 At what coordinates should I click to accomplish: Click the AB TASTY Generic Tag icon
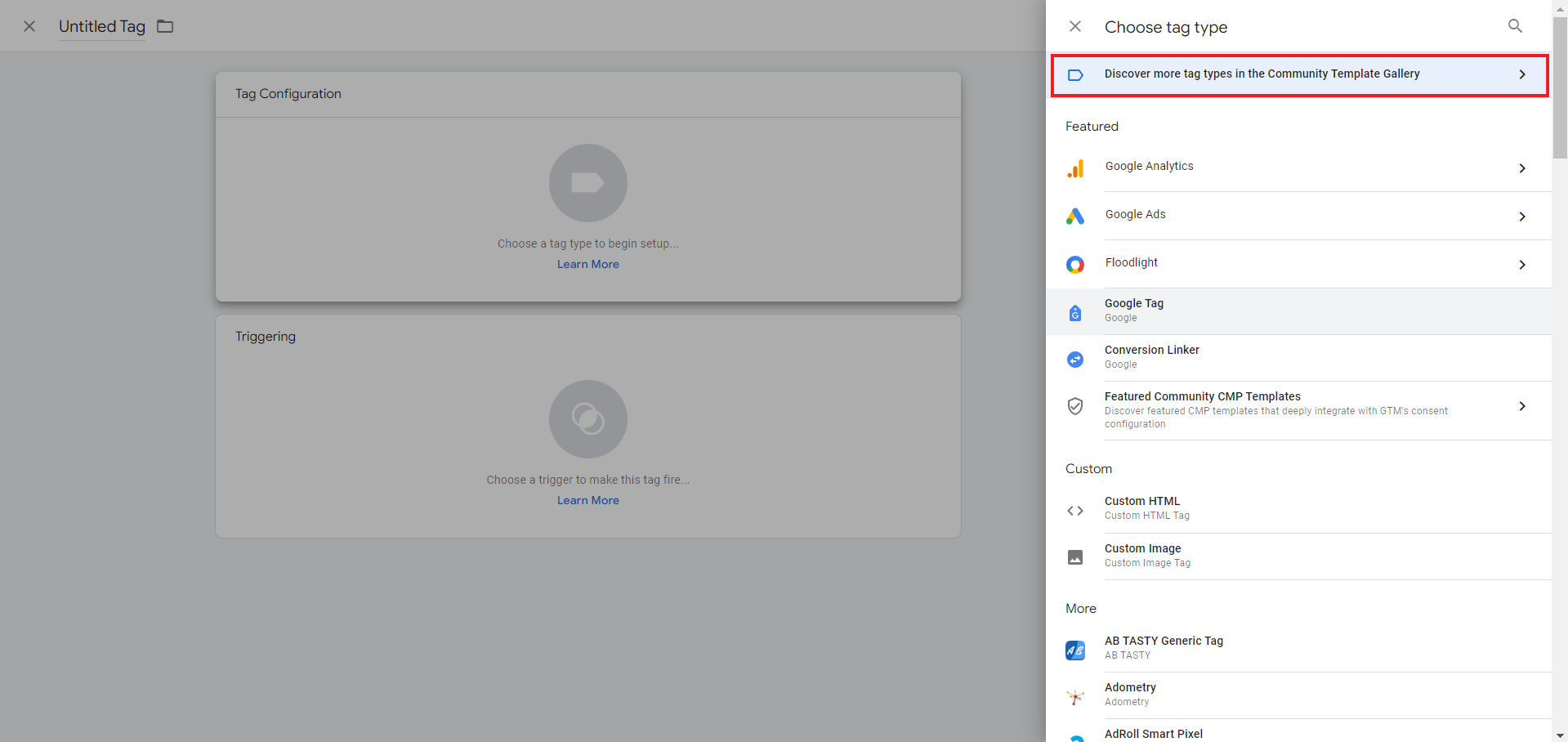[1075, 650]
